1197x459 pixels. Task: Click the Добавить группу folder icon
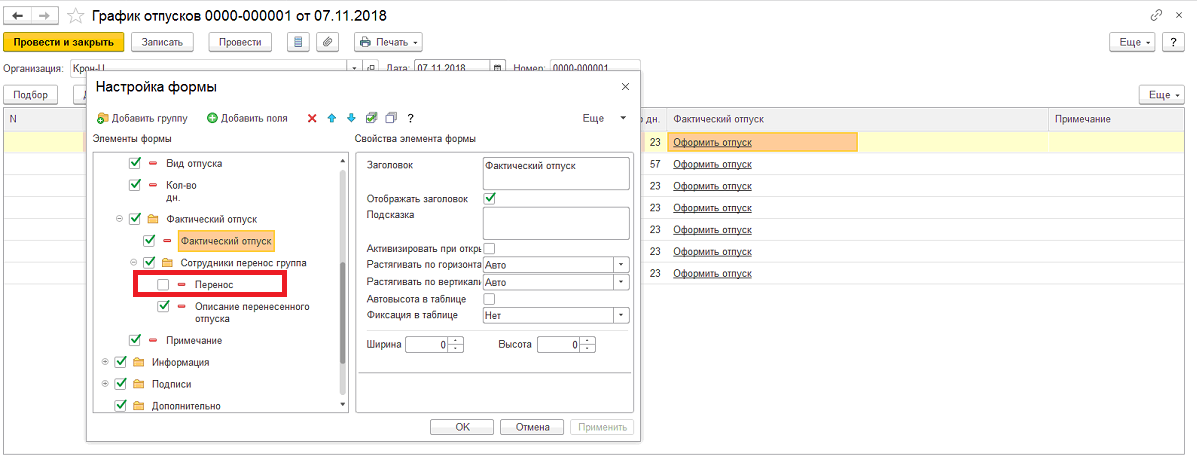103,118
